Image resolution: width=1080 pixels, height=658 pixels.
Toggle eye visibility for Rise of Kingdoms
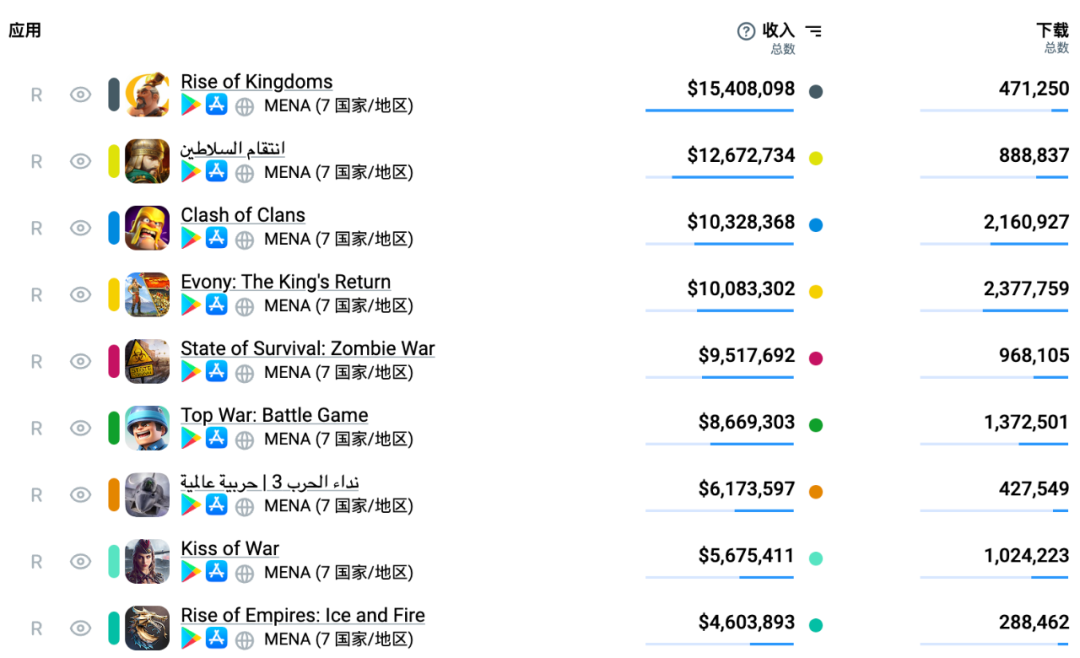[80, 95]
